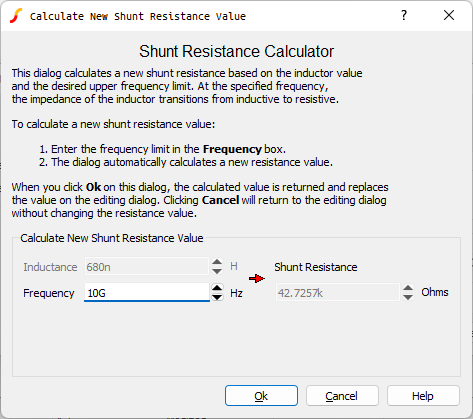Confirm the calculation with the Ok button
The height and width of the screenshot is (419, 473).
coord(261,396)
